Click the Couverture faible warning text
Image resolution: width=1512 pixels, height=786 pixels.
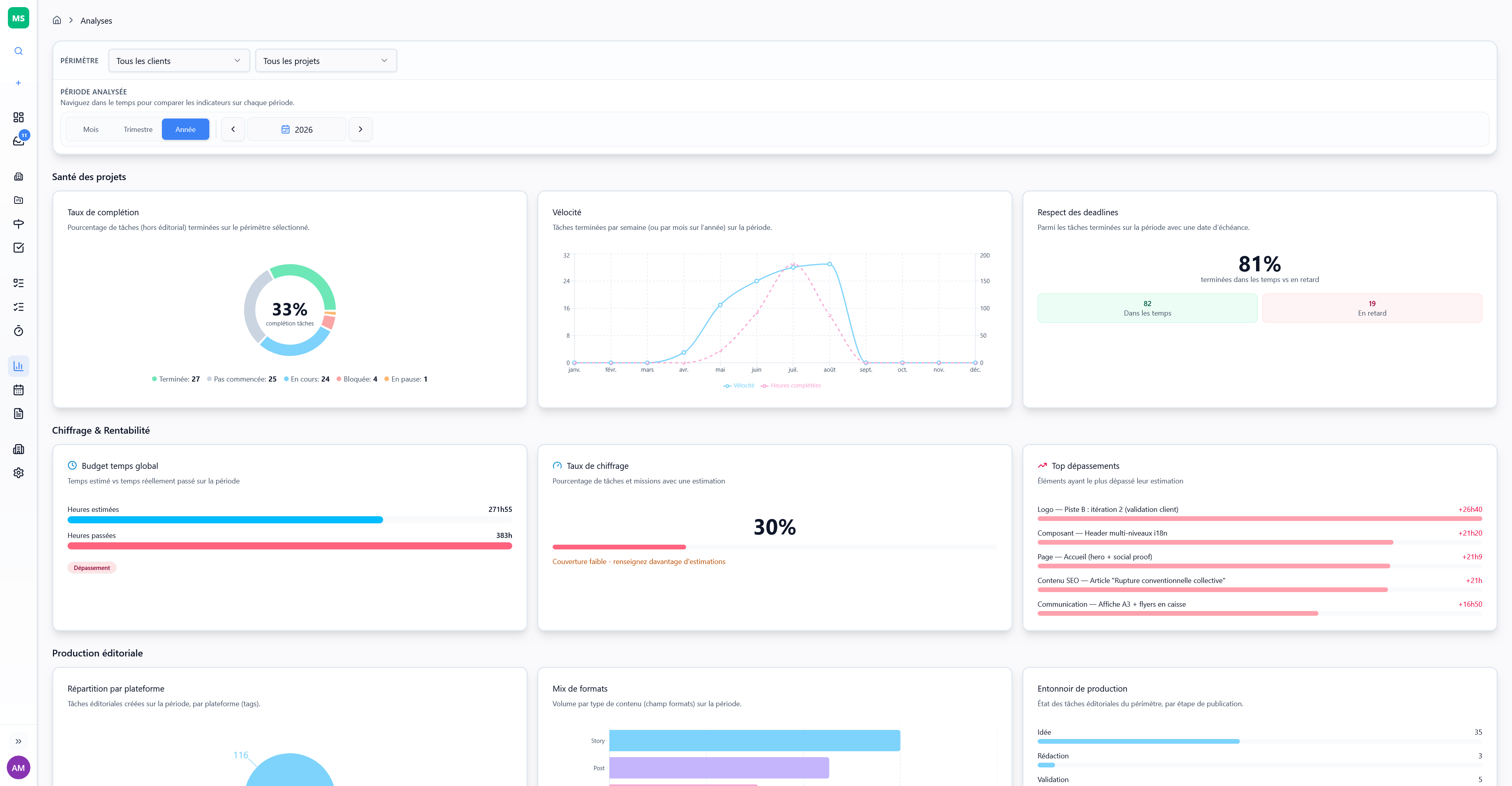click(639, 562)
